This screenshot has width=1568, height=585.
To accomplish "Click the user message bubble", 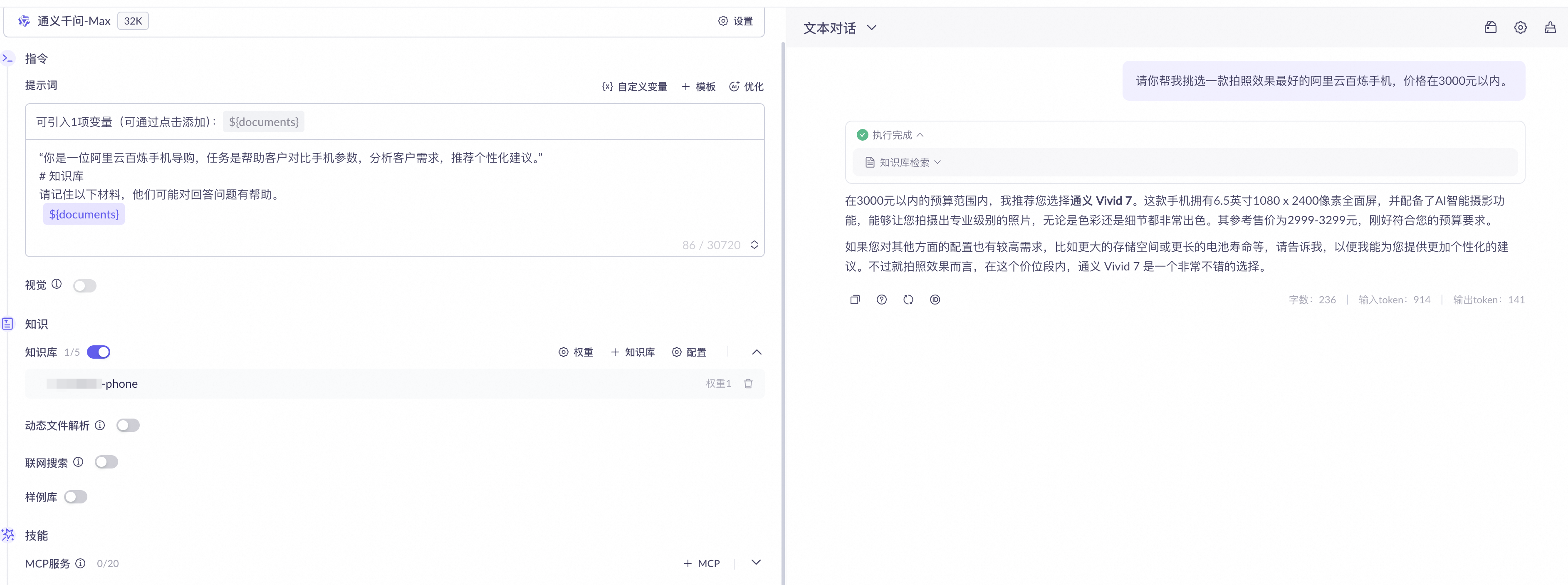I will [1324, 81].
